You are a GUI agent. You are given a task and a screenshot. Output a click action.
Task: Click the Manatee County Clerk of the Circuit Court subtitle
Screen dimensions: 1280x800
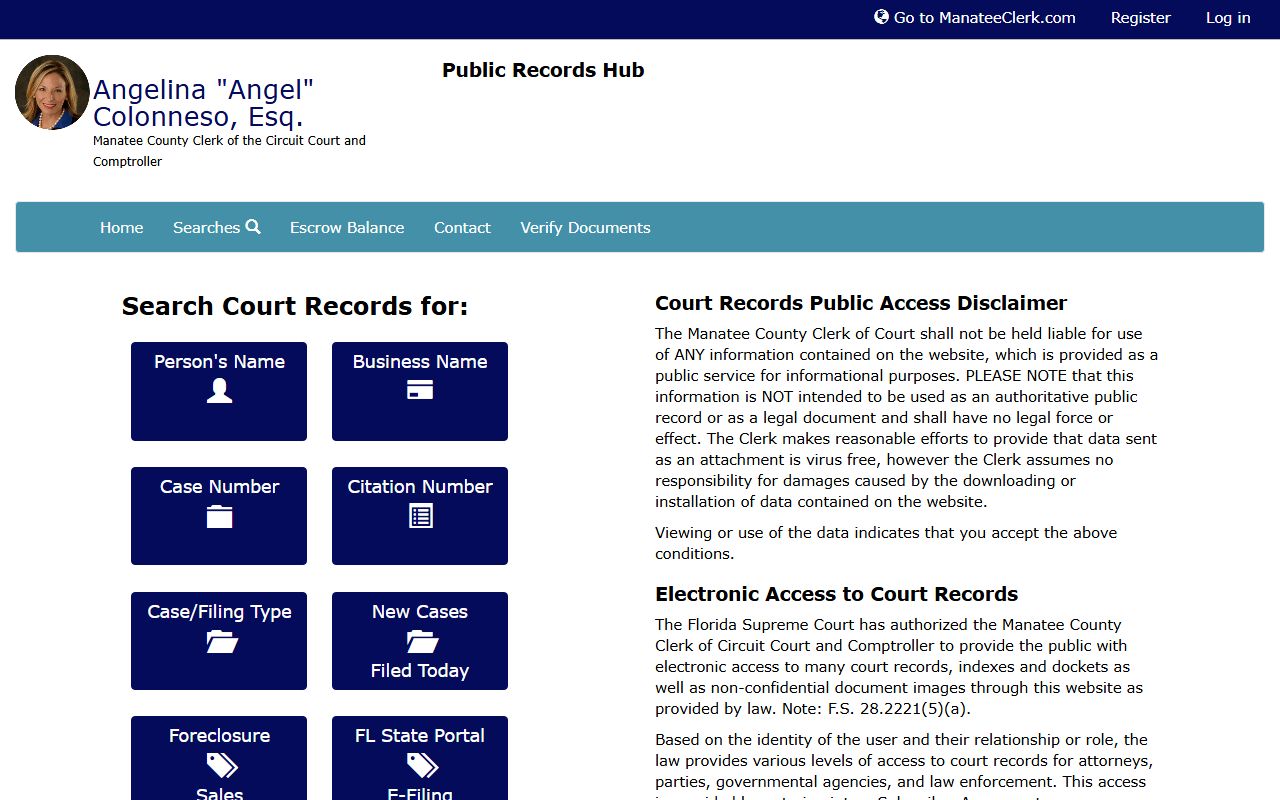229,151
